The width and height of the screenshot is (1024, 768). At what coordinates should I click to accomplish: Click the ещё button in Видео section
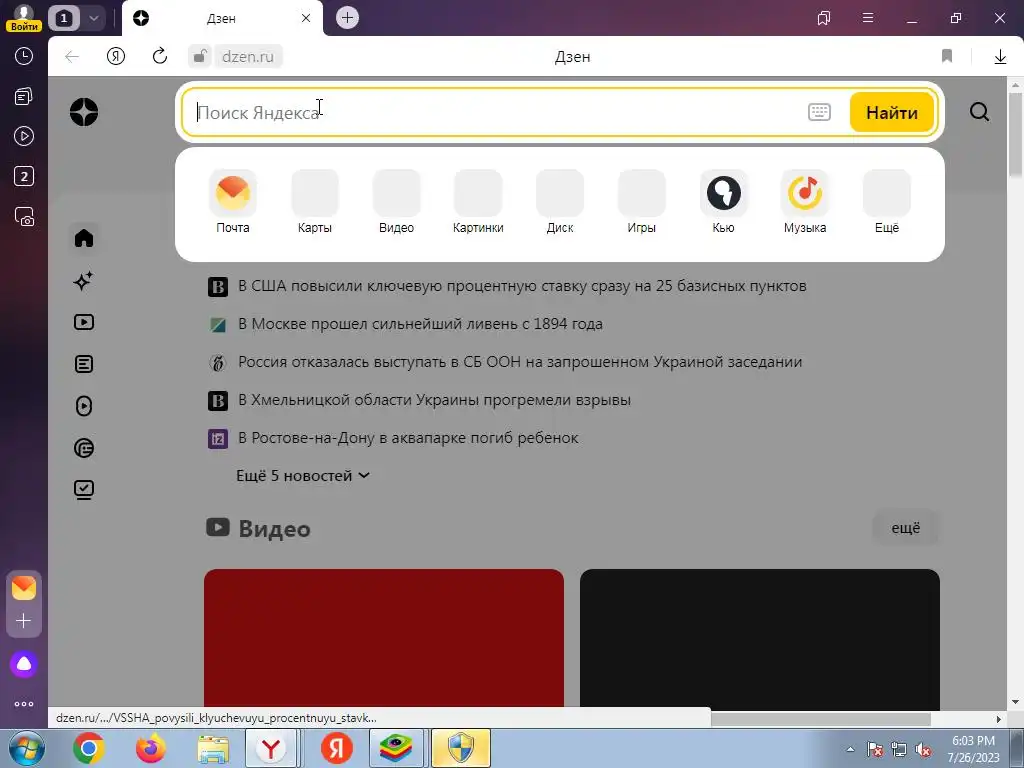coord(905,528)
